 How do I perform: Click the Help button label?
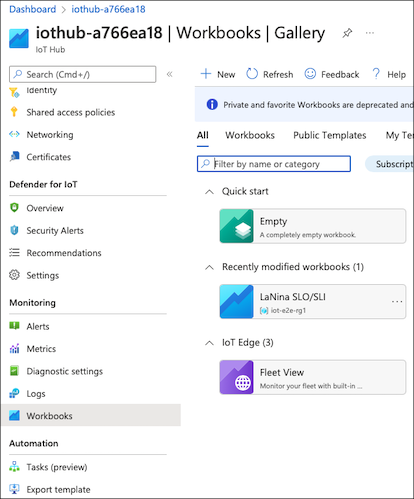[396, 74]
